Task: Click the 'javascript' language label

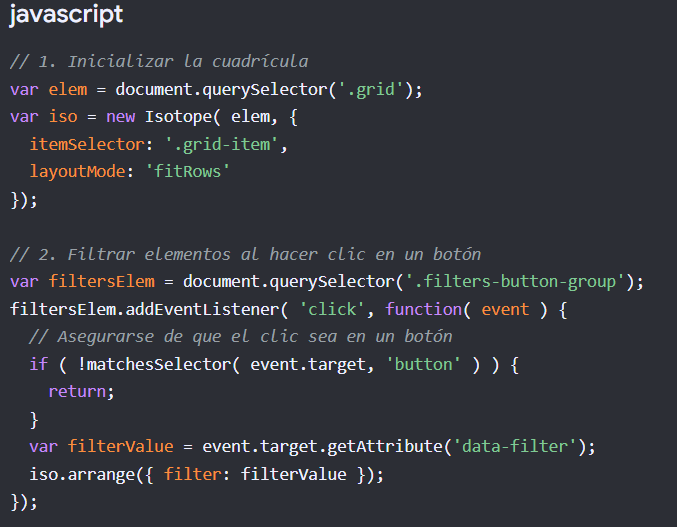Action: coord(66,14)
